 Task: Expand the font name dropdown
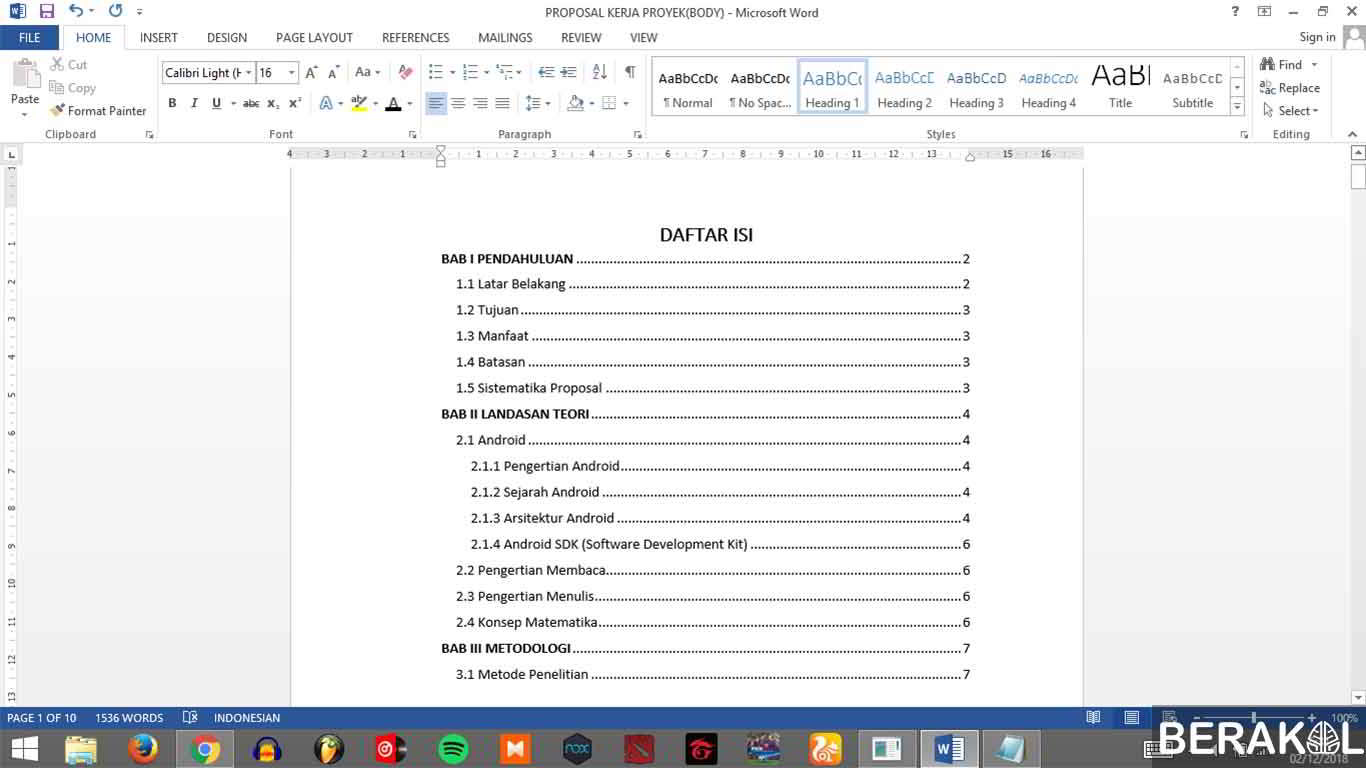[x=249, y=73]
